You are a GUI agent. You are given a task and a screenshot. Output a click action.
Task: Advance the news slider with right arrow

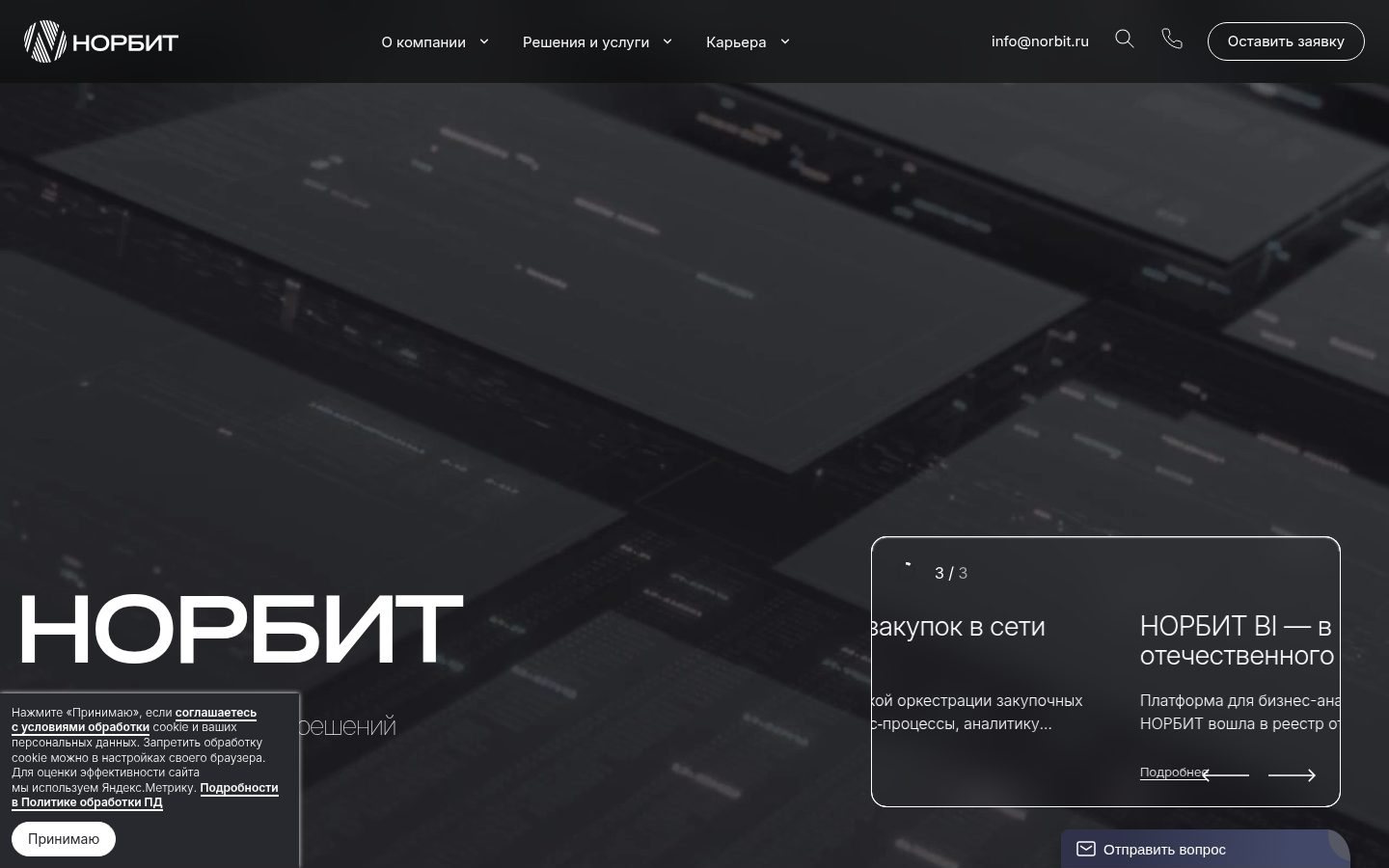click(1292, 775)
